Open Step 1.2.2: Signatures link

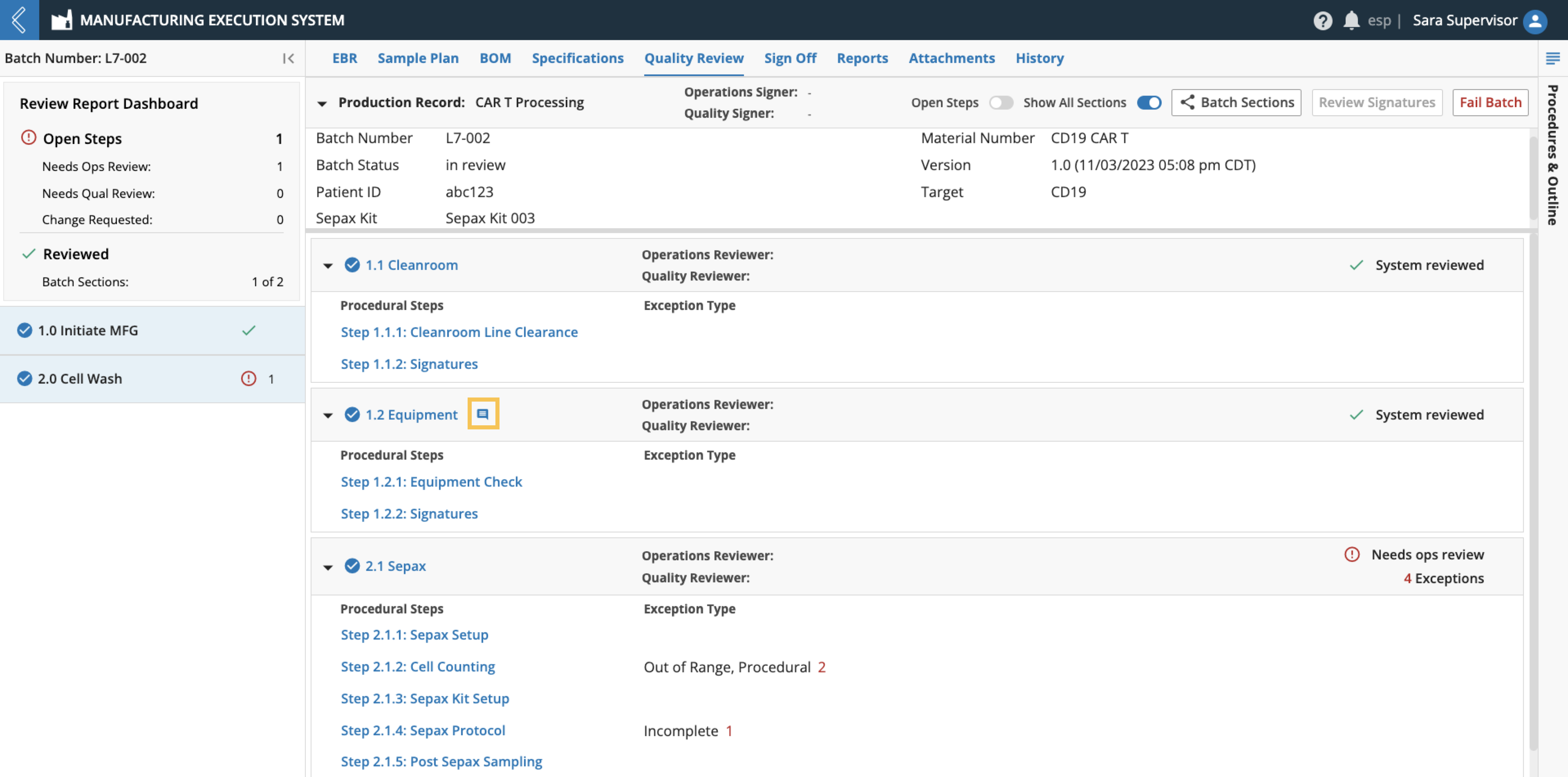pos(409,513)
